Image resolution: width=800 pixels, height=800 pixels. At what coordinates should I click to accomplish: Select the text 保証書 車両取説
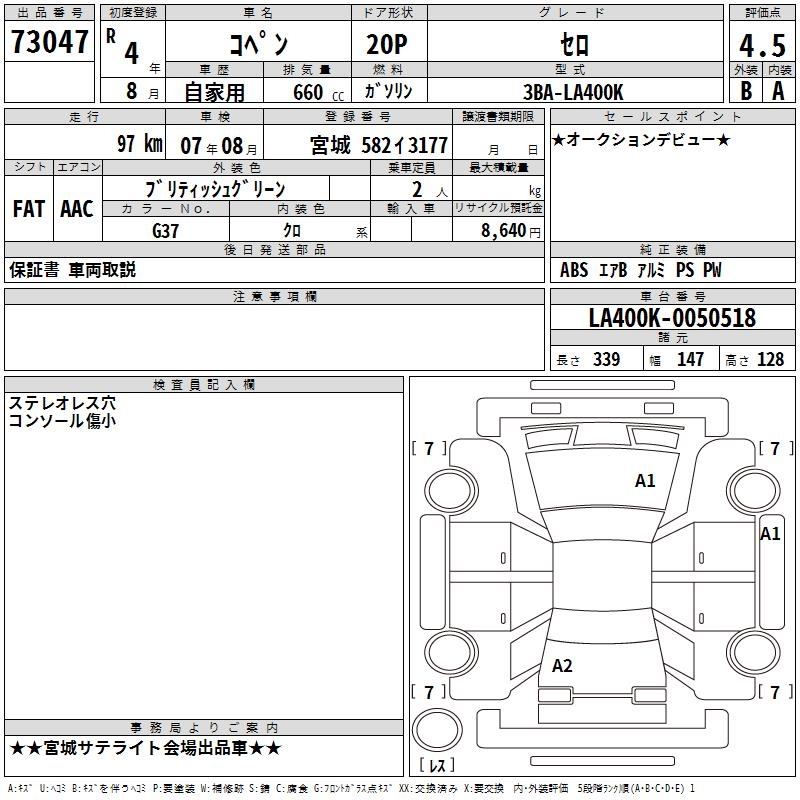[x=72, y=270]
